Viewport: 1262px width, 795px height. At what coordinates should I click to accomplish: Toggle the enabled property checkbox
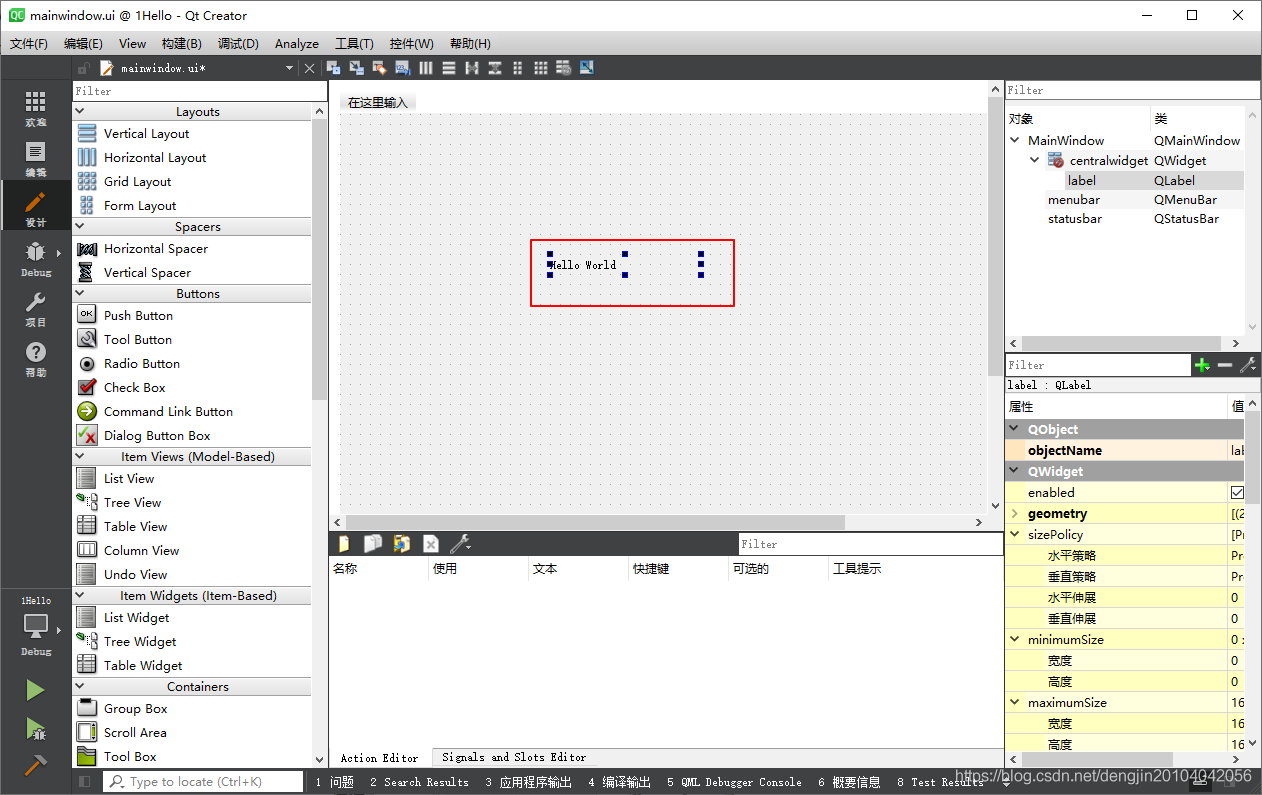click(1238, 492)
